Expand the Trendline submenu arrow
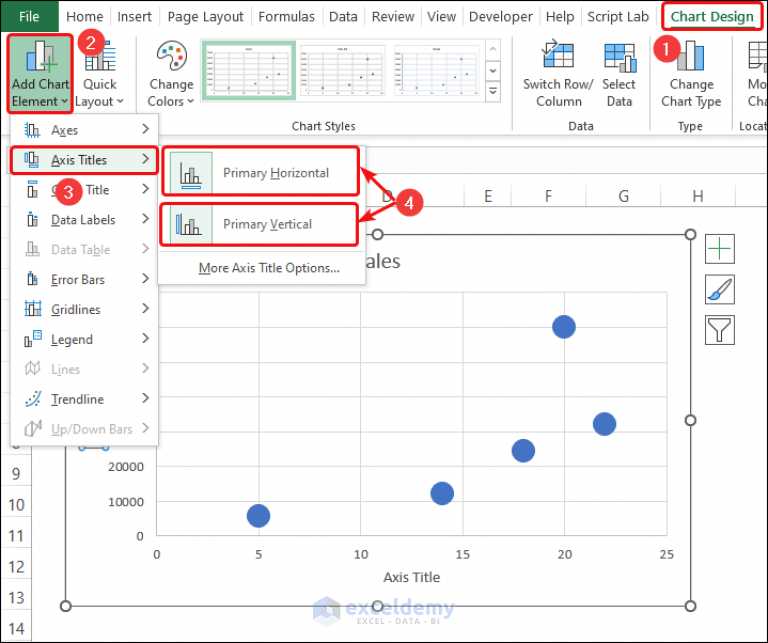Viewport: 768px width, 643px height. pos(145,398)
